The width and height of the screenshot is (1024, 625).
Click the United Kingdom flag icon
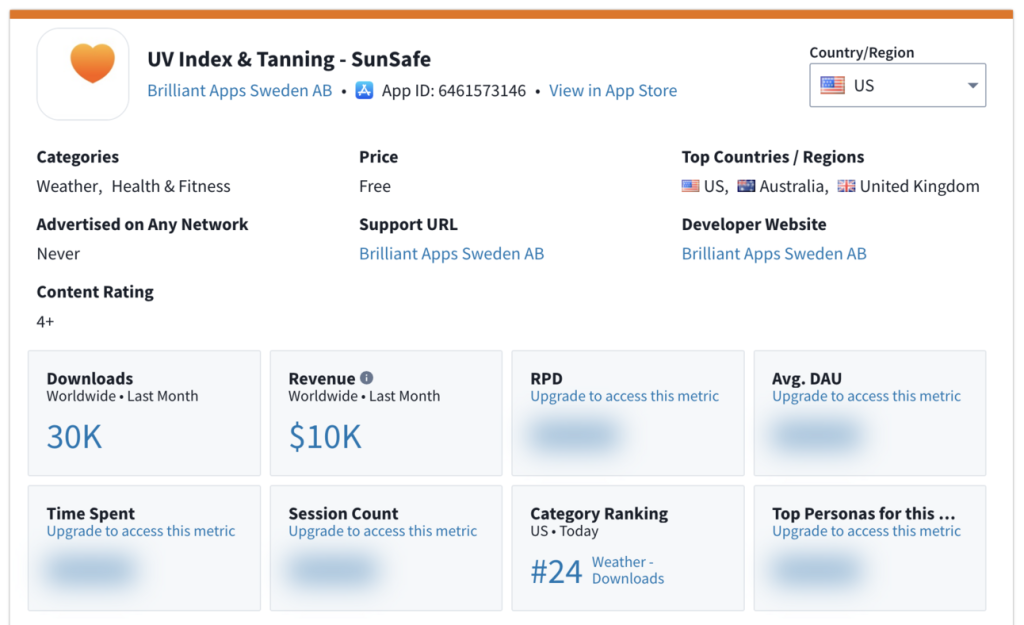click(846, 186)
